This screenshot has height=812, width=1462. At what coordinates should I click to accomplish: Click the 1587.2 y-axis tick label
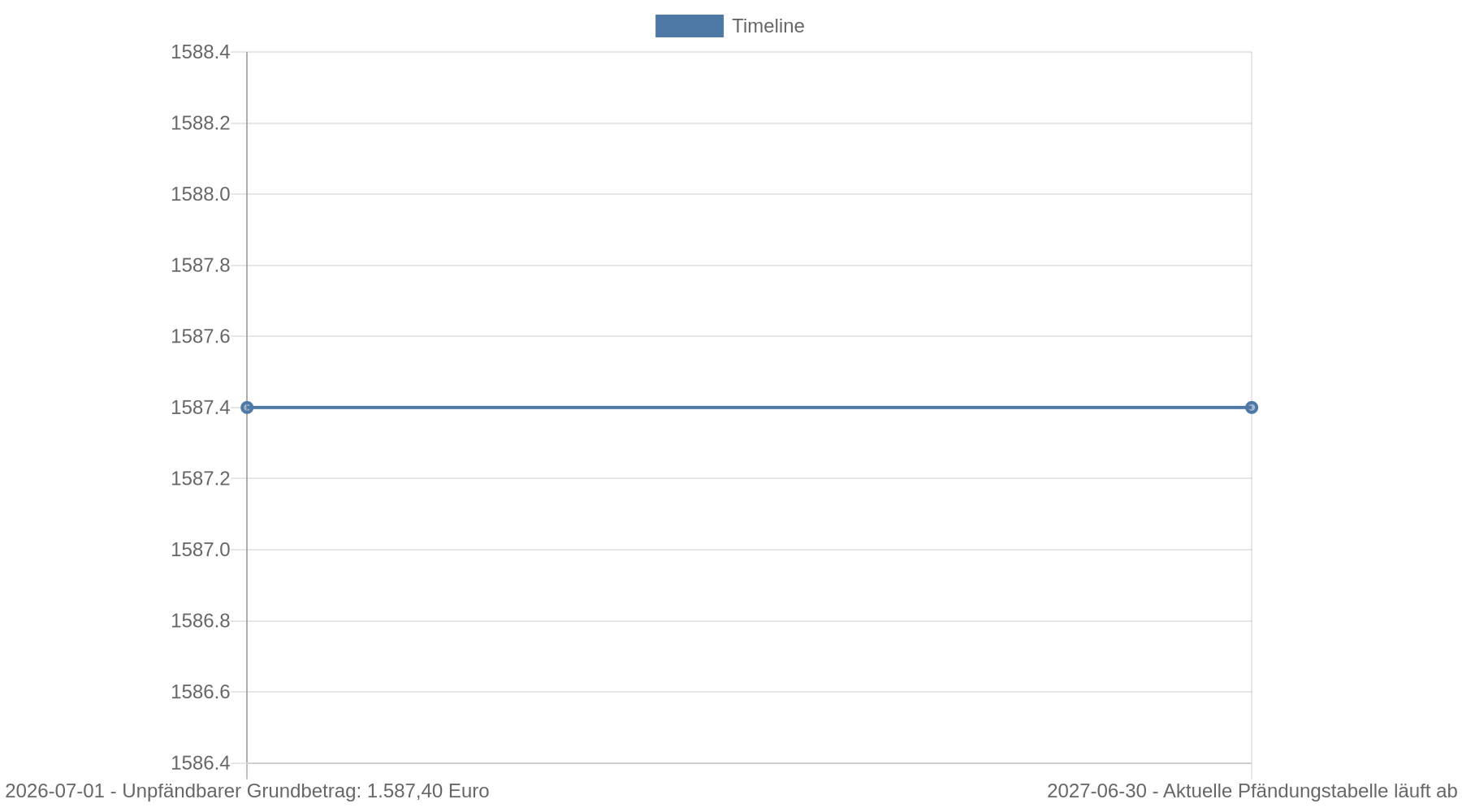point(201,478)
